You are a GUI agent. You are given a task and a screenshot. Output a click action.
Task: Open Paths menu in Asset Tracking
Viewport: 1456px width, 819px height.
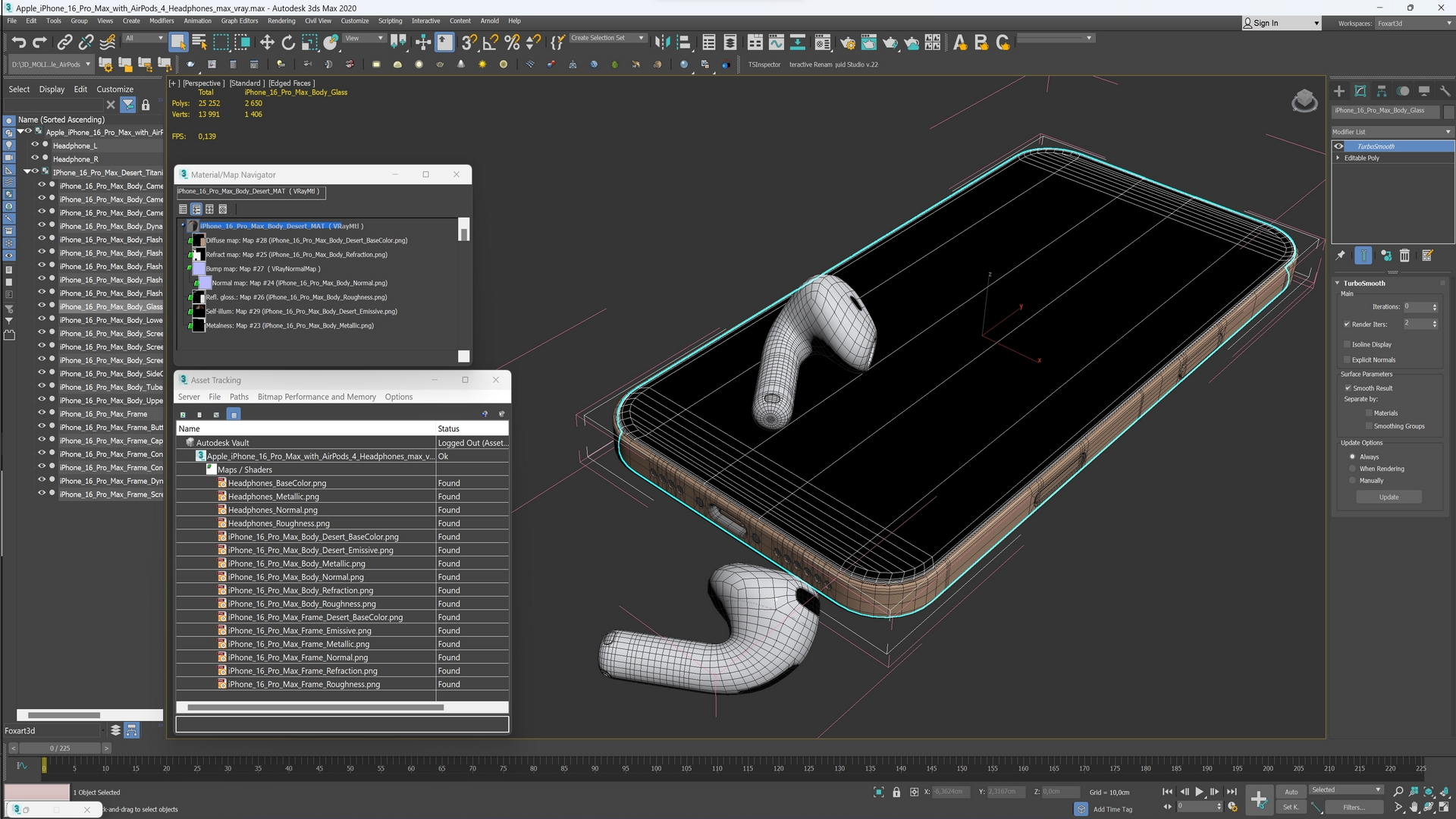point(239,397)
